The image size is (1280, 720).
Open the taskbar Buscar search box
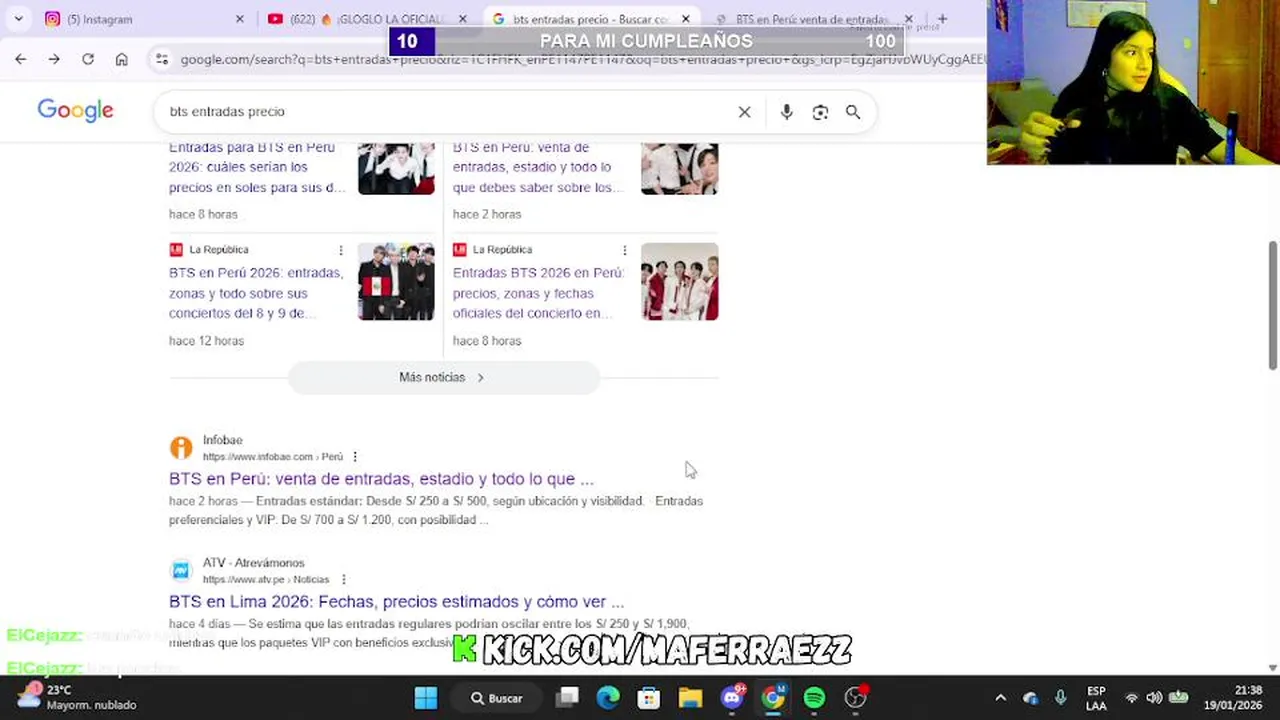497,698
